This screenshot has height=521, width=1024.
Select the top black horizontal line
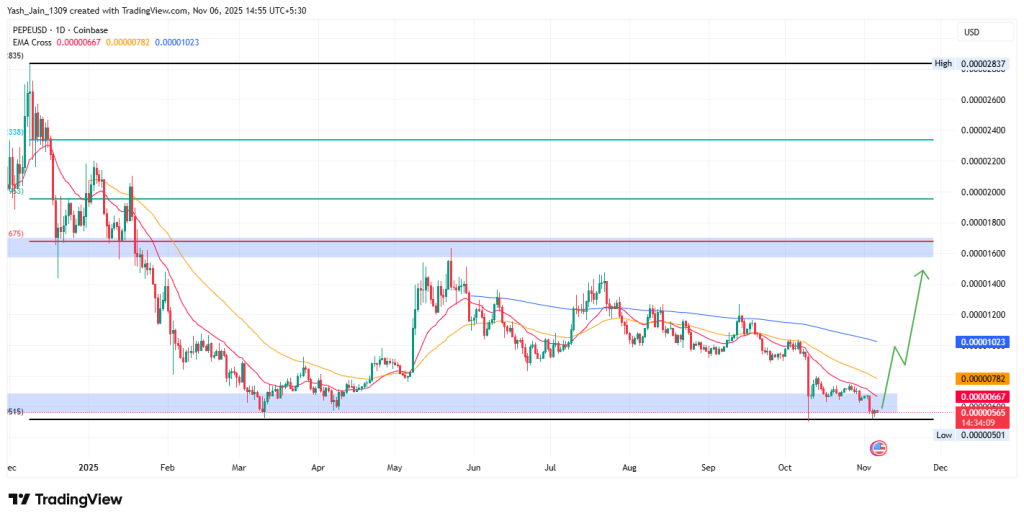coord(480,64)
